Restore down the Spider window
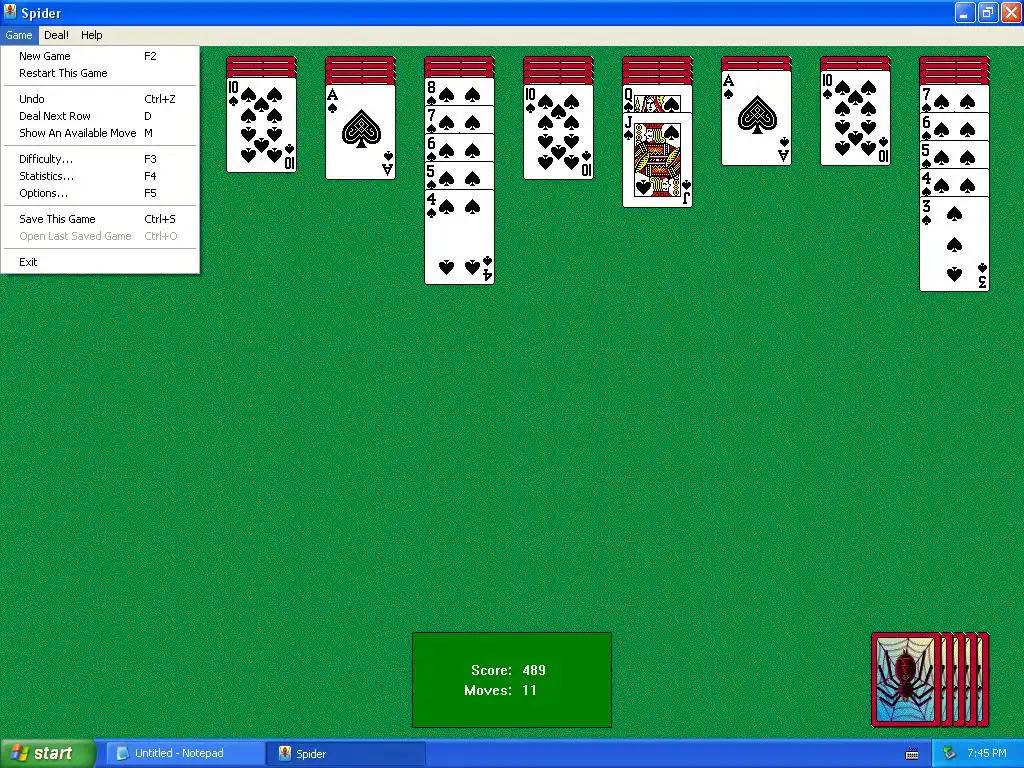 coord(987,12)
